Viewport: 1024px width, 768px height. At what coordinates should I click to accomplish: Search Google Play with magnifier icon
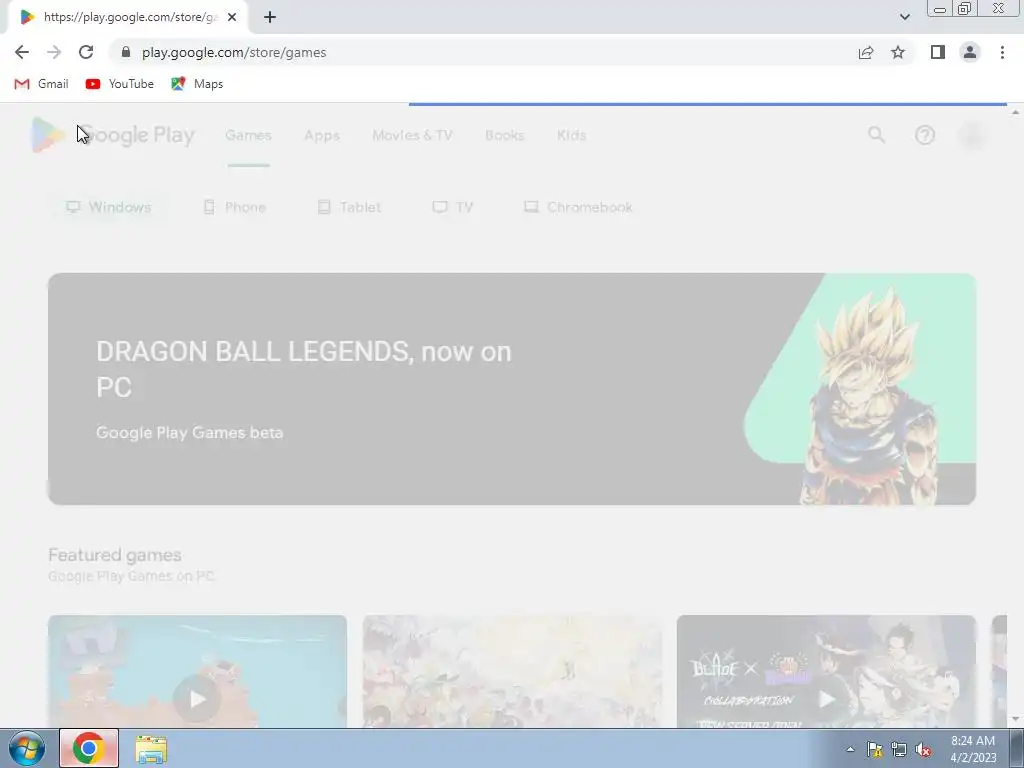(x=876, y=135)
